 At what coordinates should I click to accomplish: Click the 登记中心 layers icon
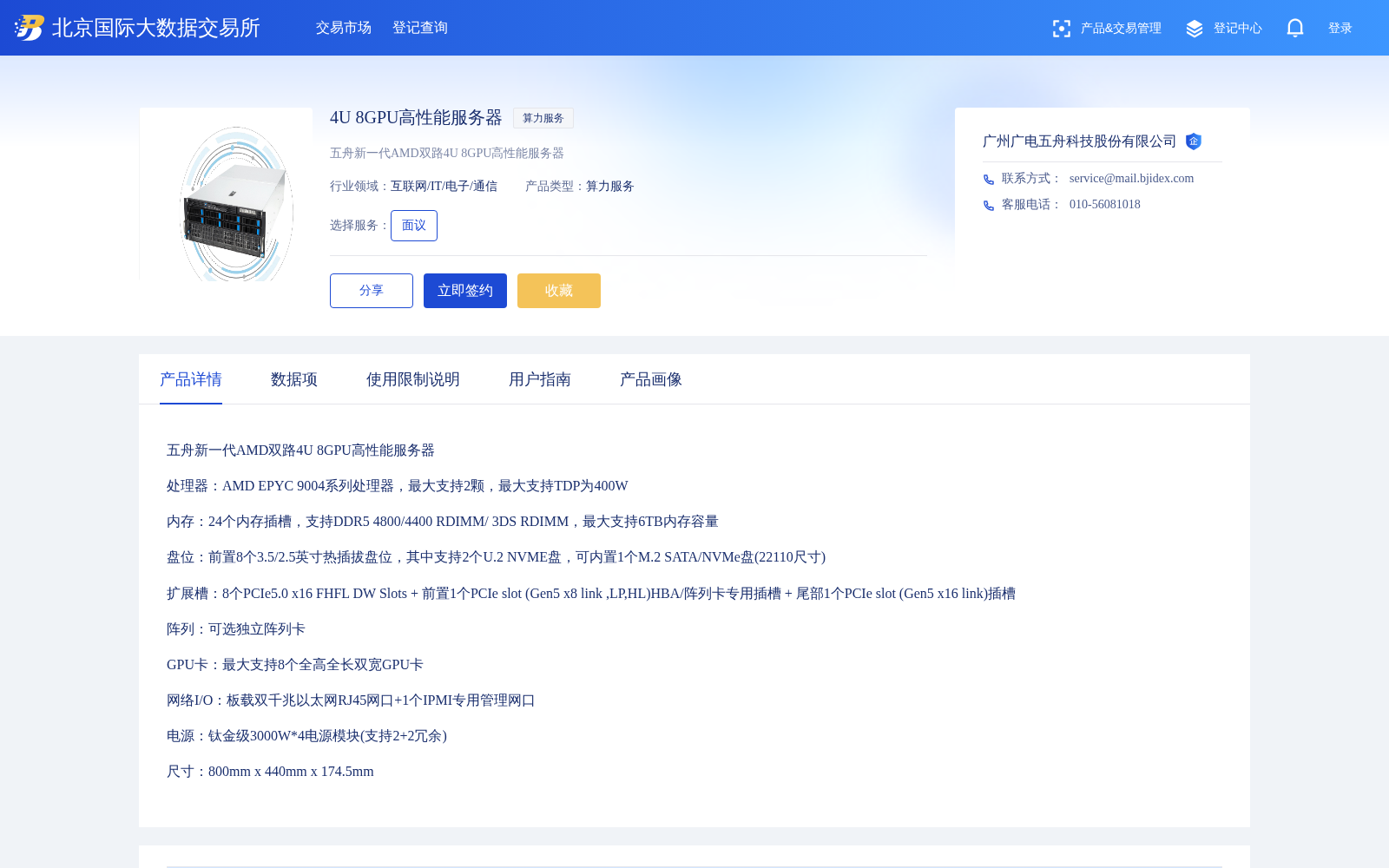[1195, 29]
